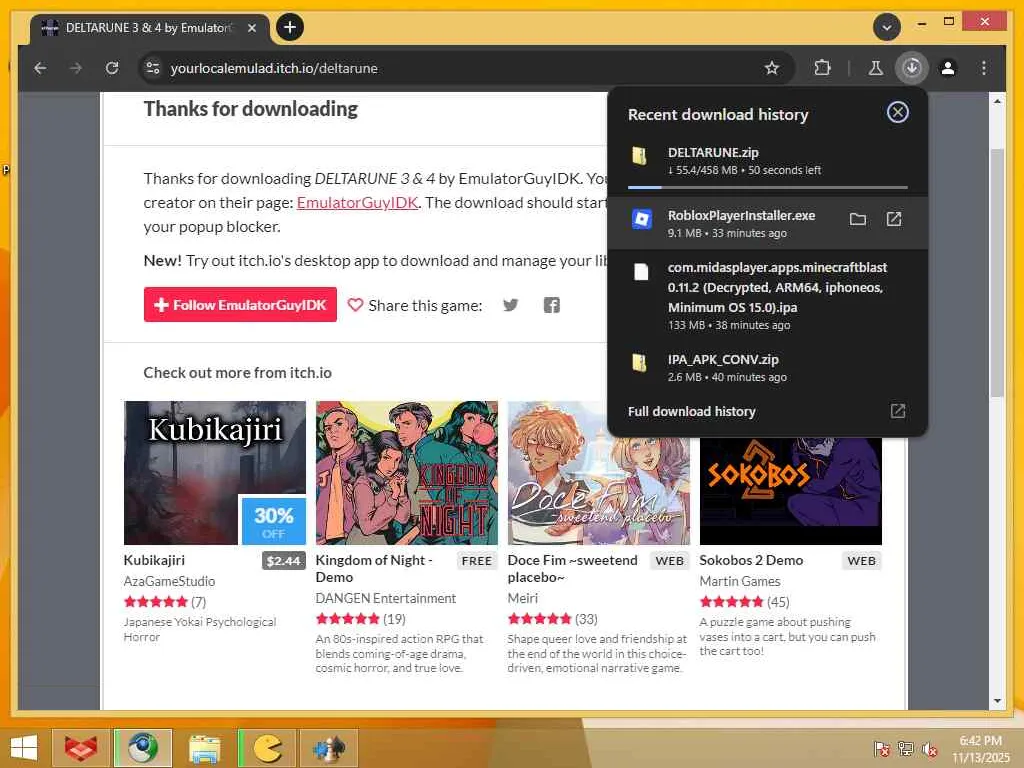The image size is (1024, 768).
Task: Open Full download history link
Action: point(767,411)
